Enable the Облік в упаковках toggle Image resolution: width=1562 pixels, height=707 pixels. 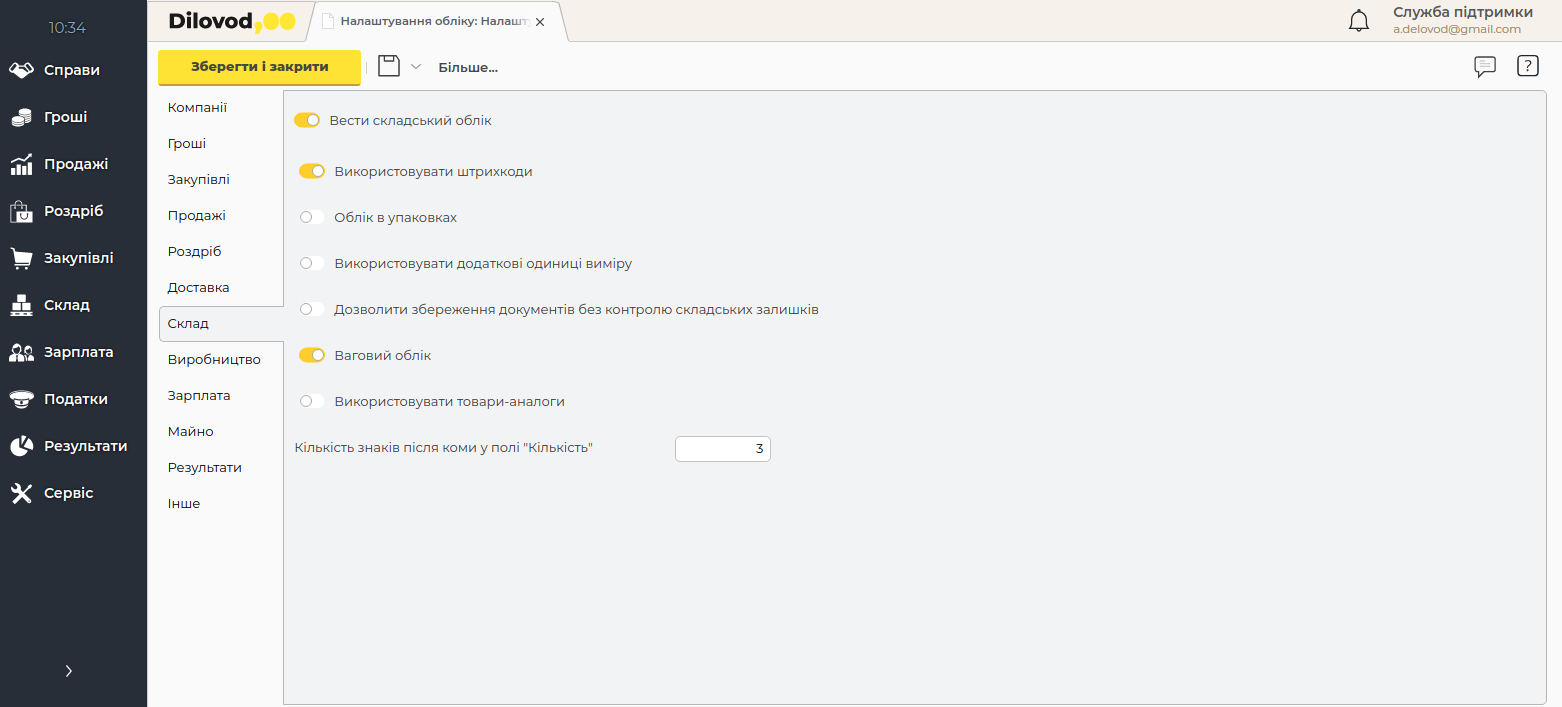(312, 217)
